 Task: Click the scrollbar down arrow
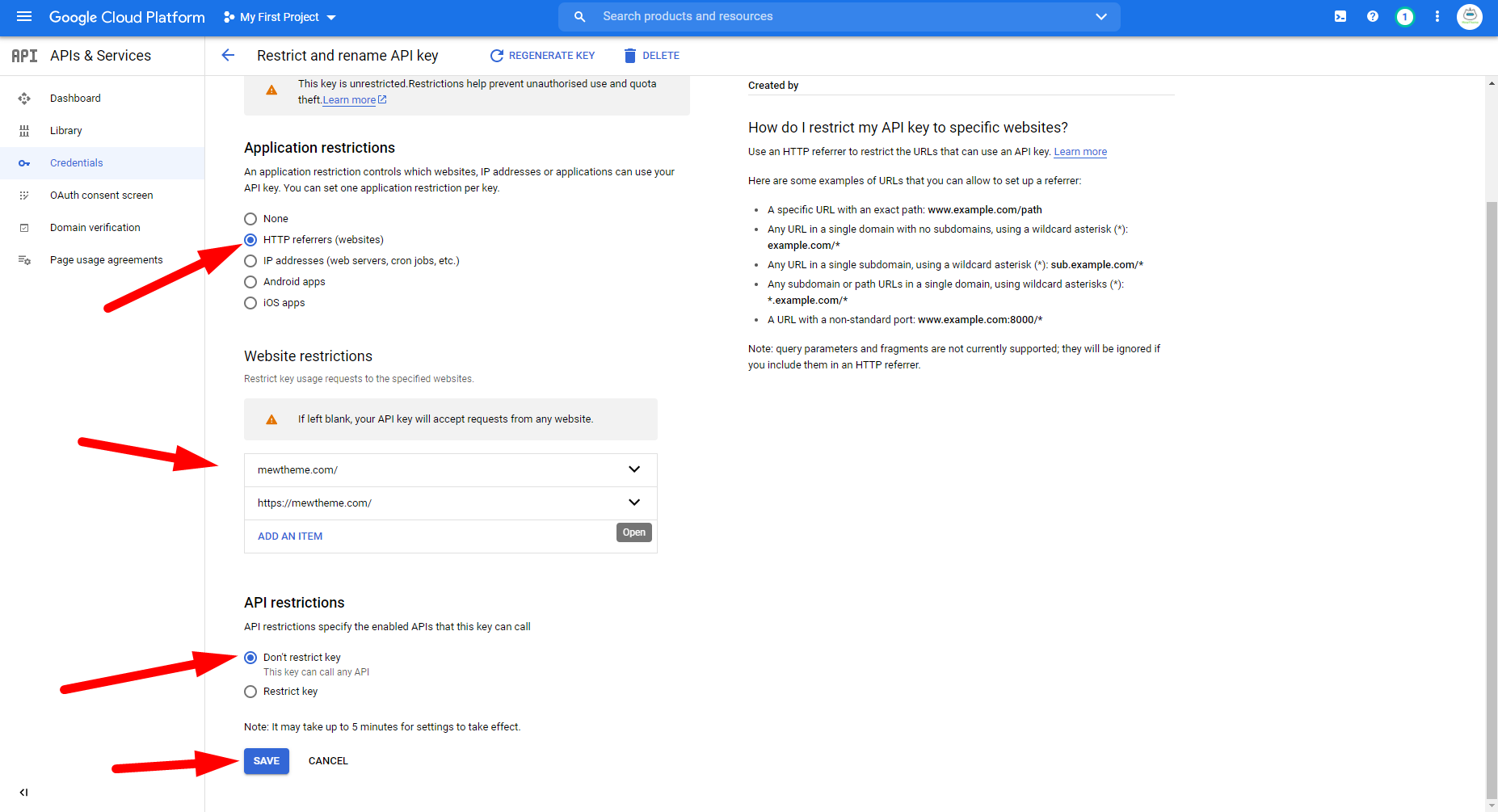(1492, 806)
